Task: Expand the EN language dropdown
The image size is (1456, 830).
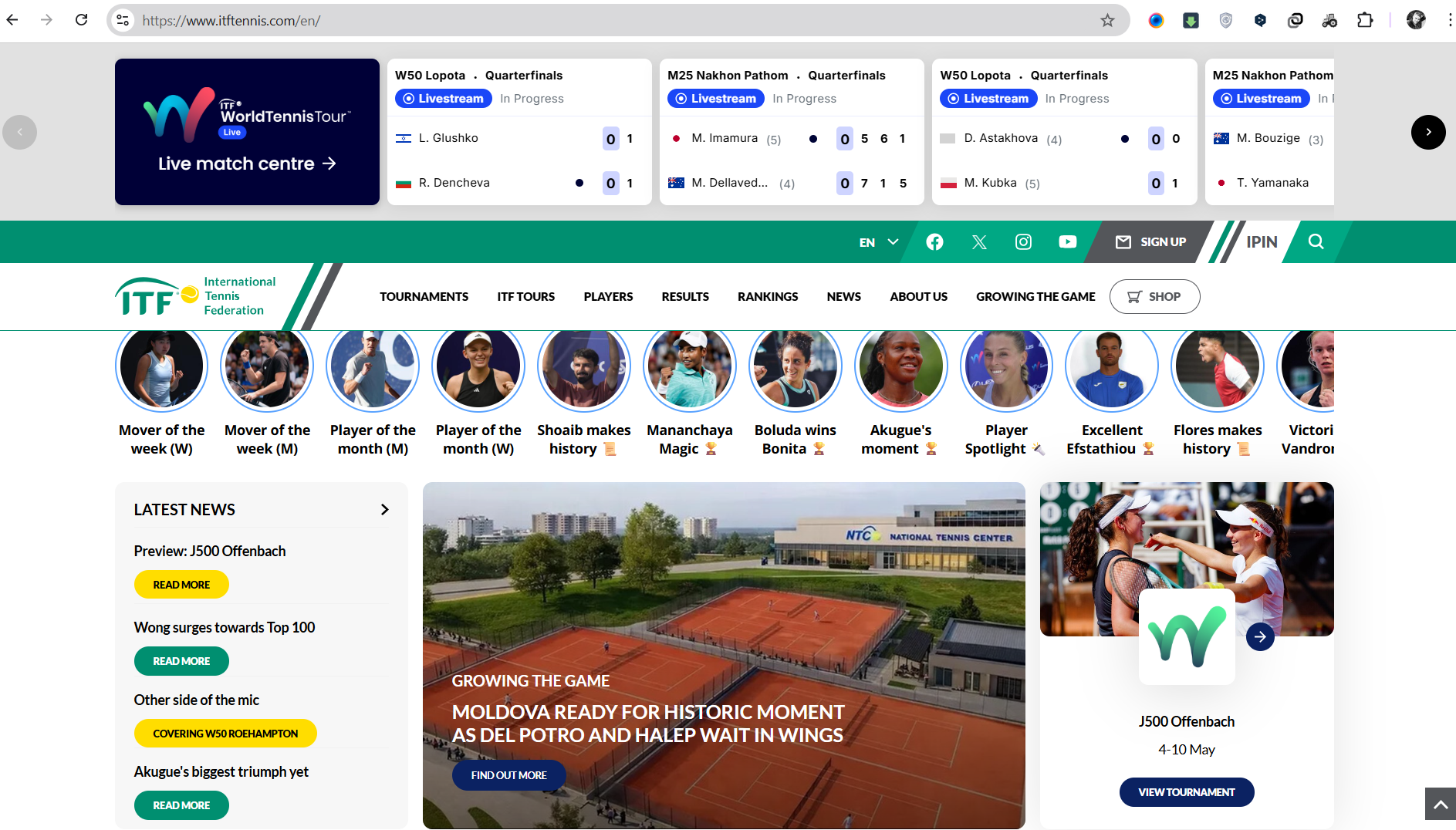Action: click(879, 242)
